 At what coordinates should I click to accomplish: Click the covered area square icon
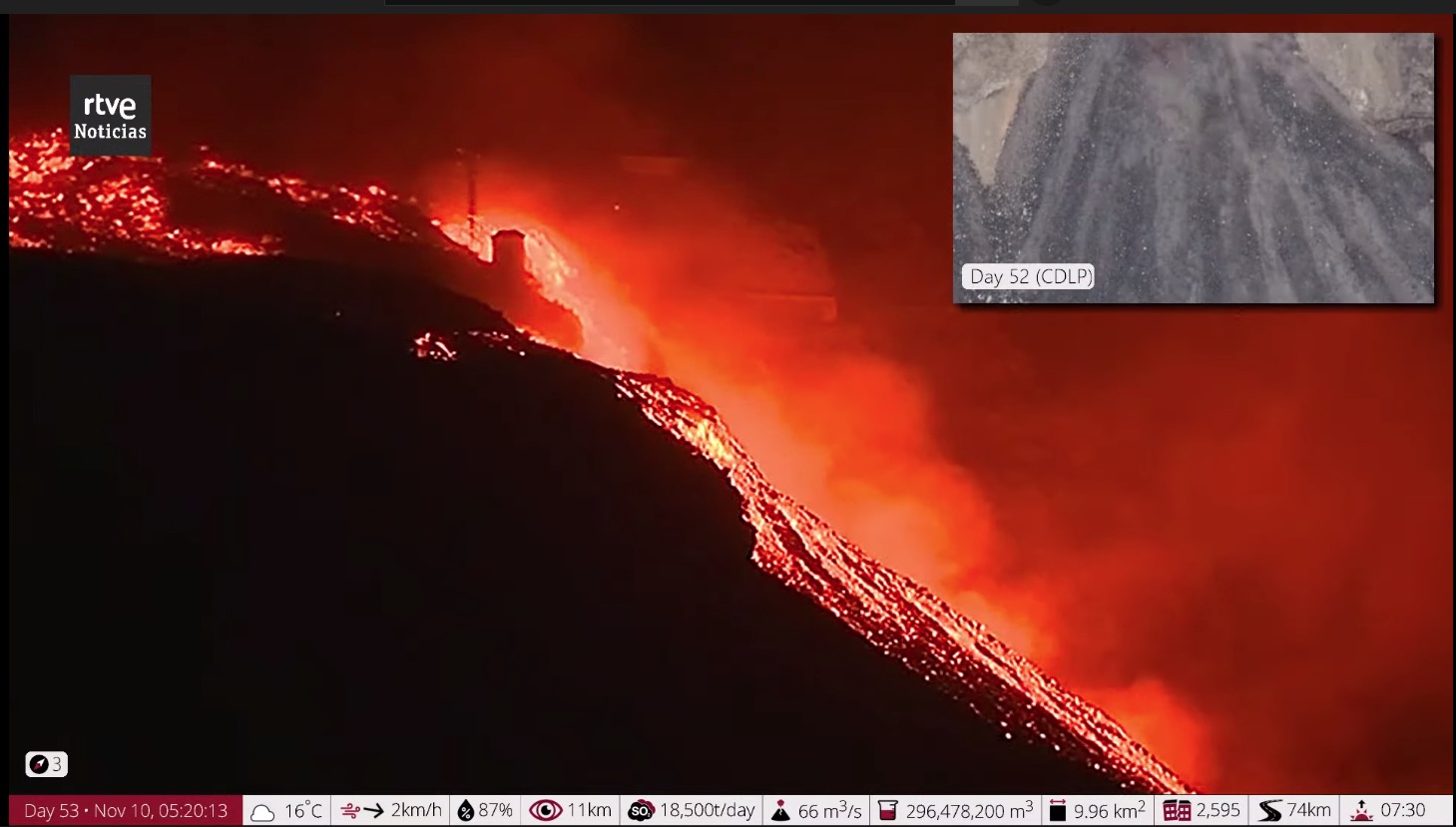click(x=1058, y=811)
